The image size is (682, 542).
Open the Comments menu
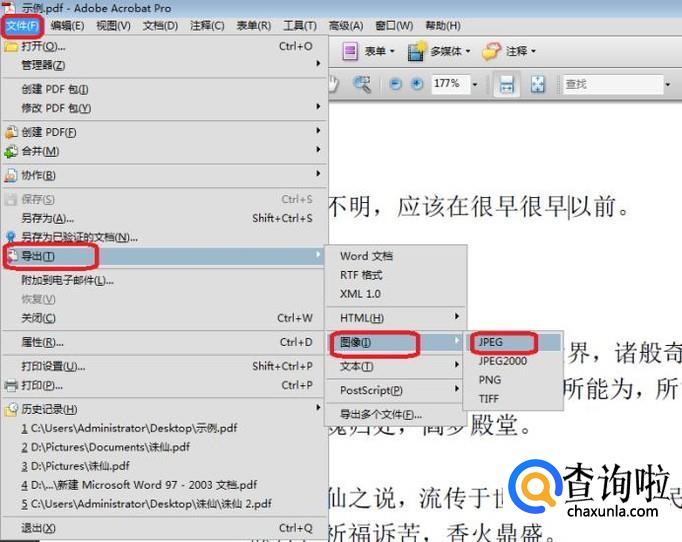click(x=207, y=26)
